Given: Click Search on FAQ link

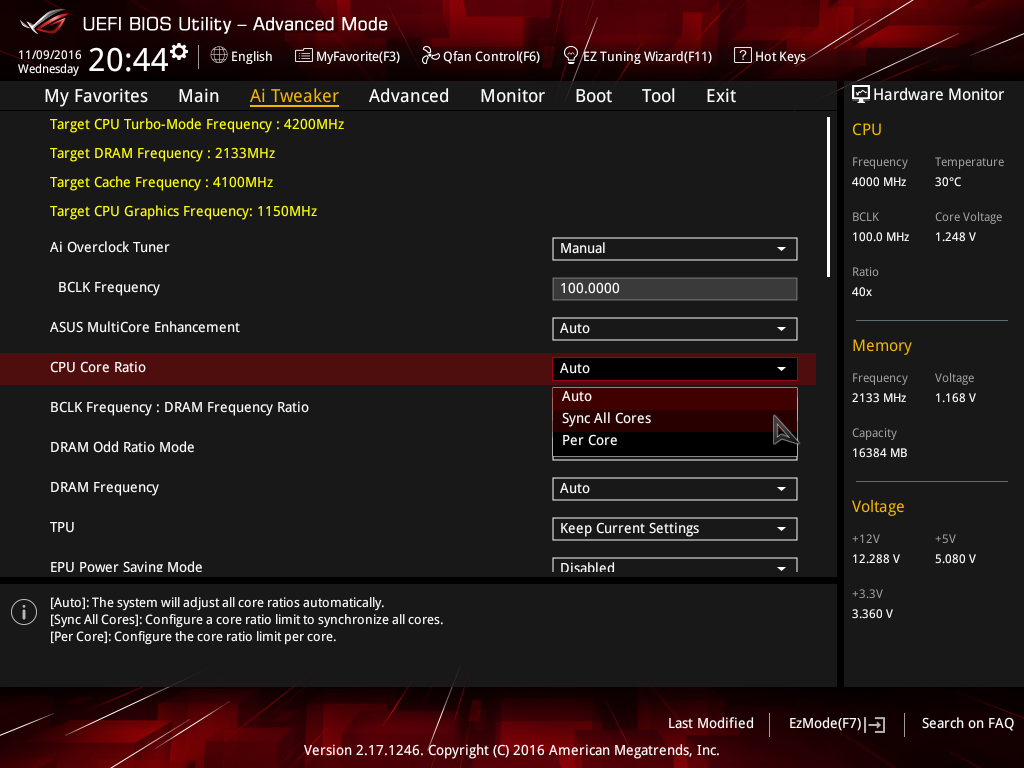Looking at the screenshot, I should pos(967,724).
